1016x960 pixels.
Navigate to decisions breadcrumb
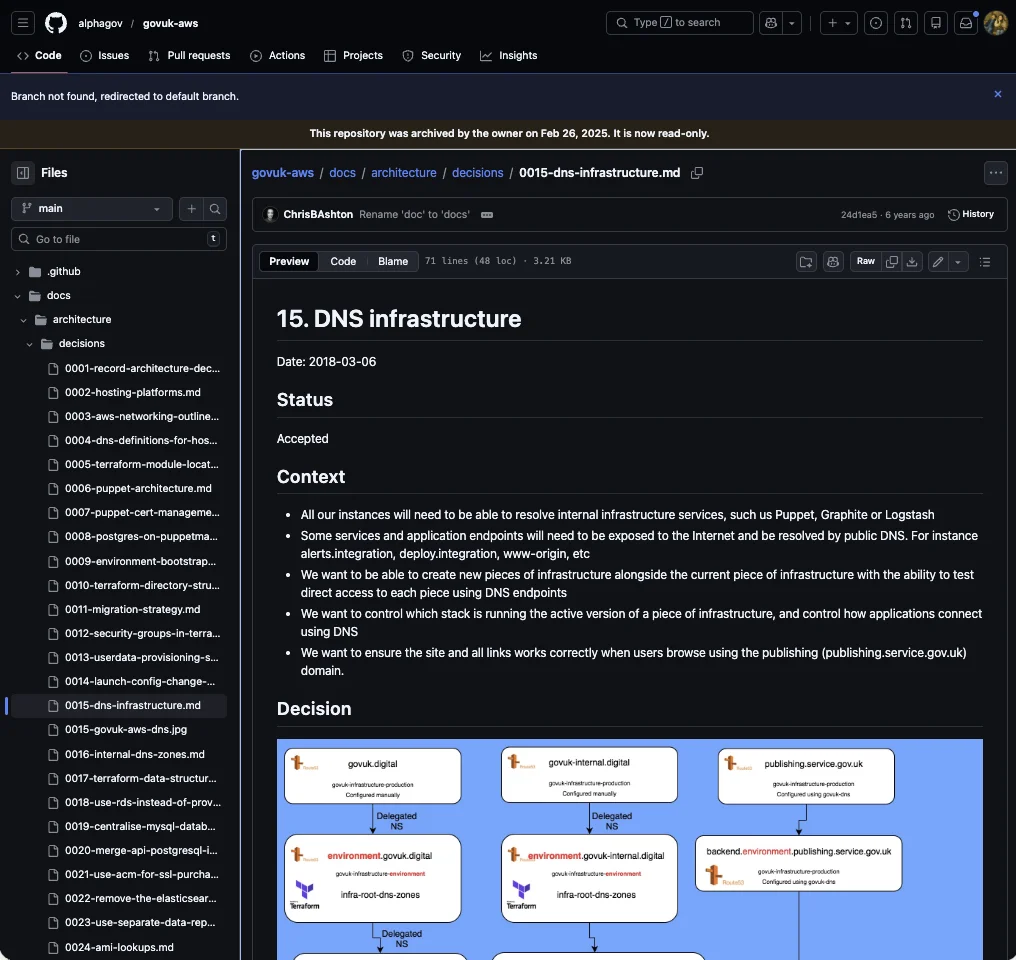pos(478,173)
